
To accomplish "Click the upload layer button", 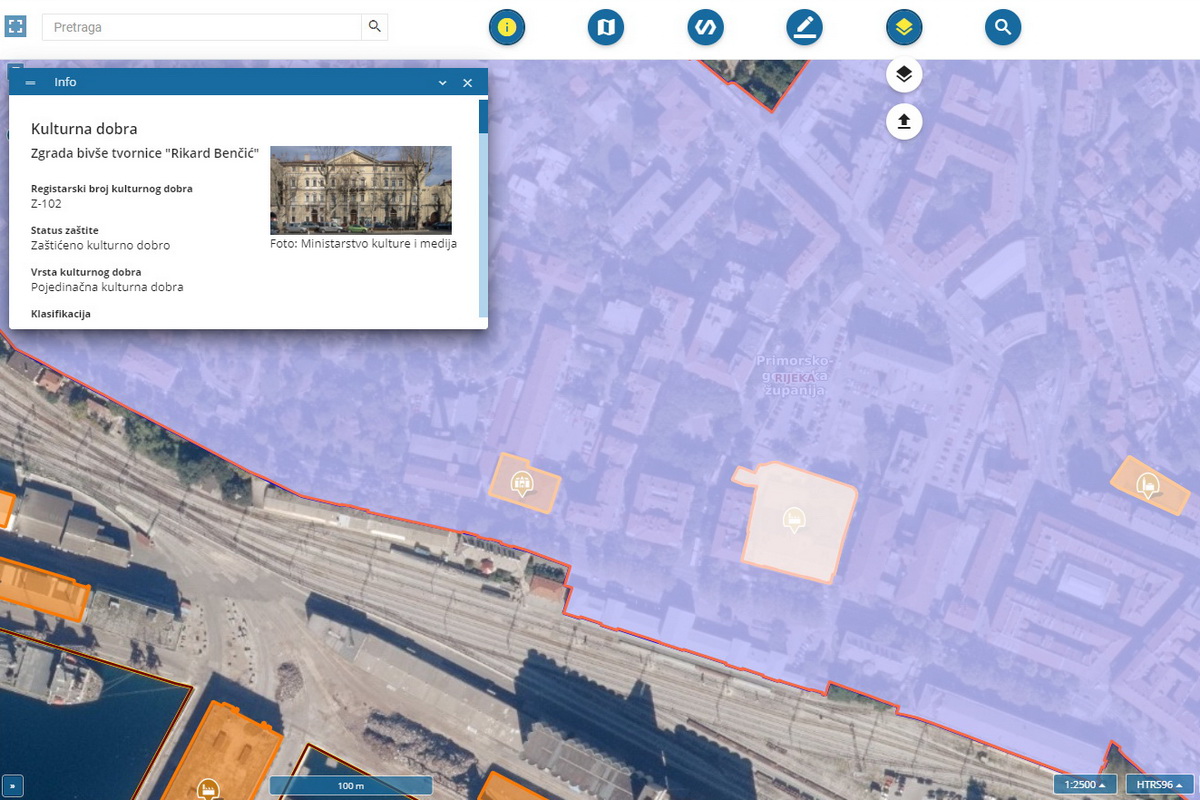I will (x=904, y=121).
